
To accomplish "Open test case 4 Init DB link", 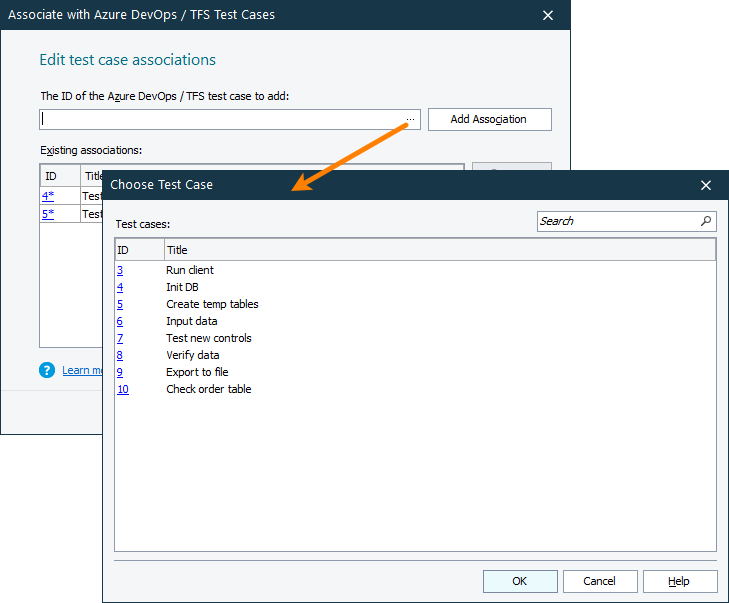I will tap(120, 287).
